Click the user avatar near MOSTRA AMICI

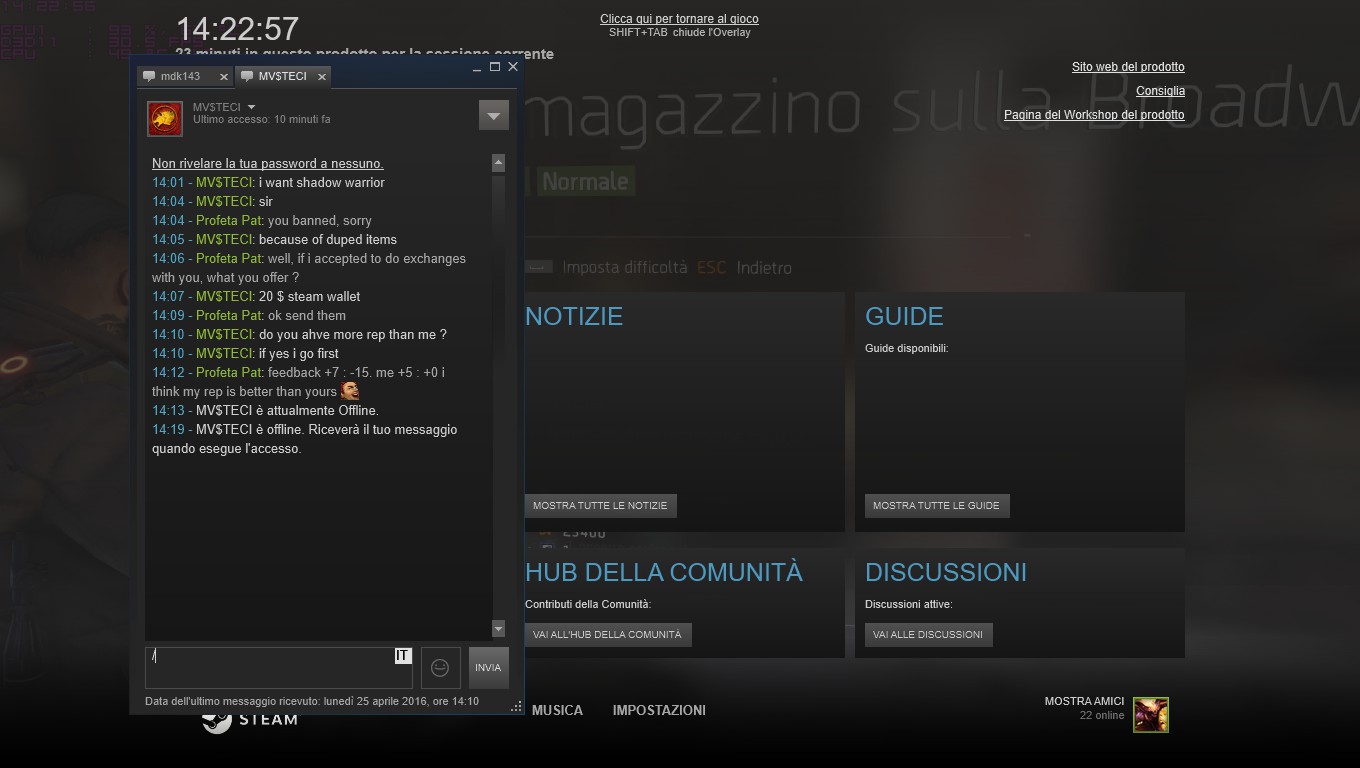coord(1151,715)
